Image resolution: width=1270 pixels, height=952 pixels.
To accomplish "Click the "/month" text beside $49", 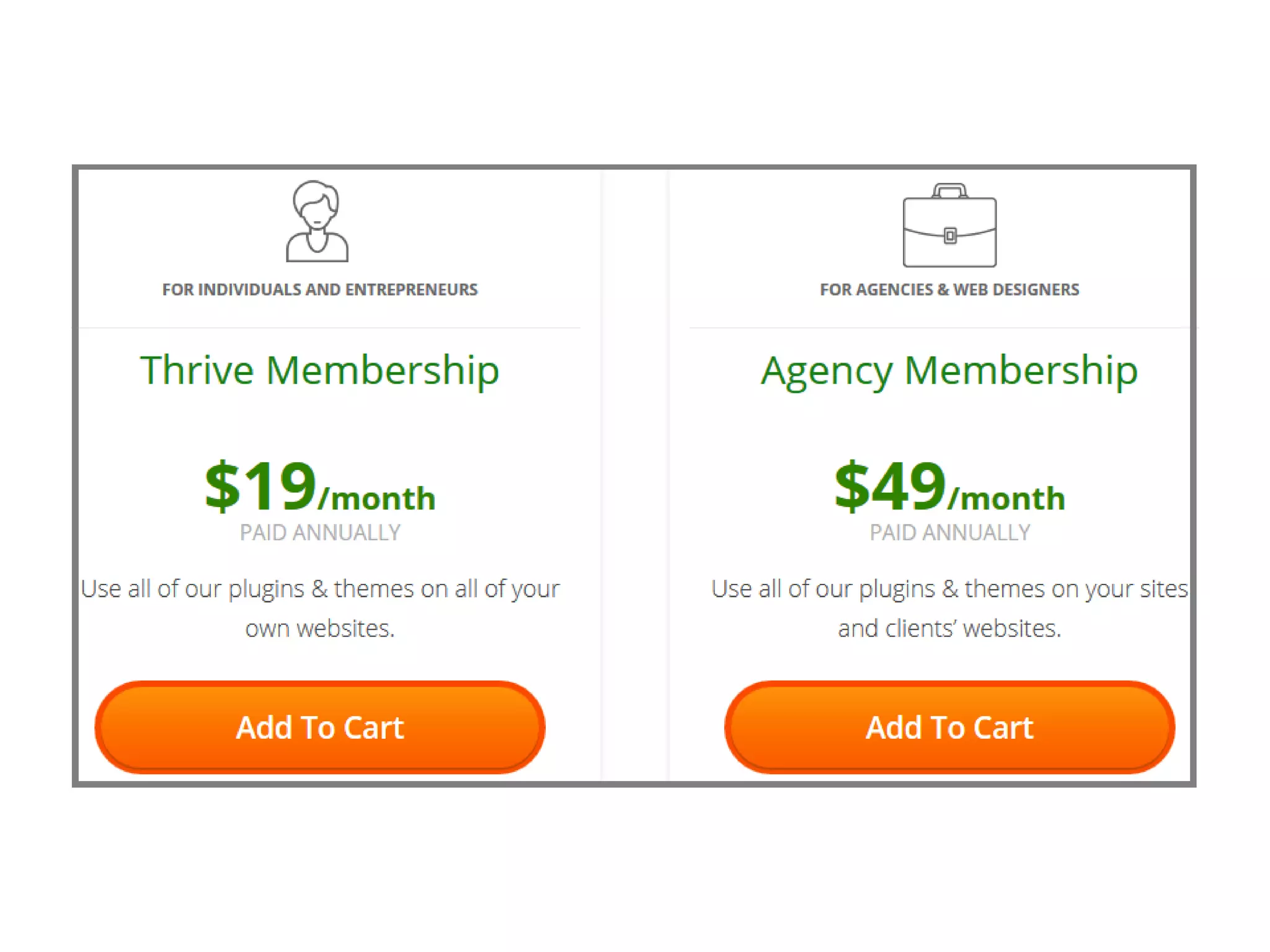I will (x=1006, y=499).
